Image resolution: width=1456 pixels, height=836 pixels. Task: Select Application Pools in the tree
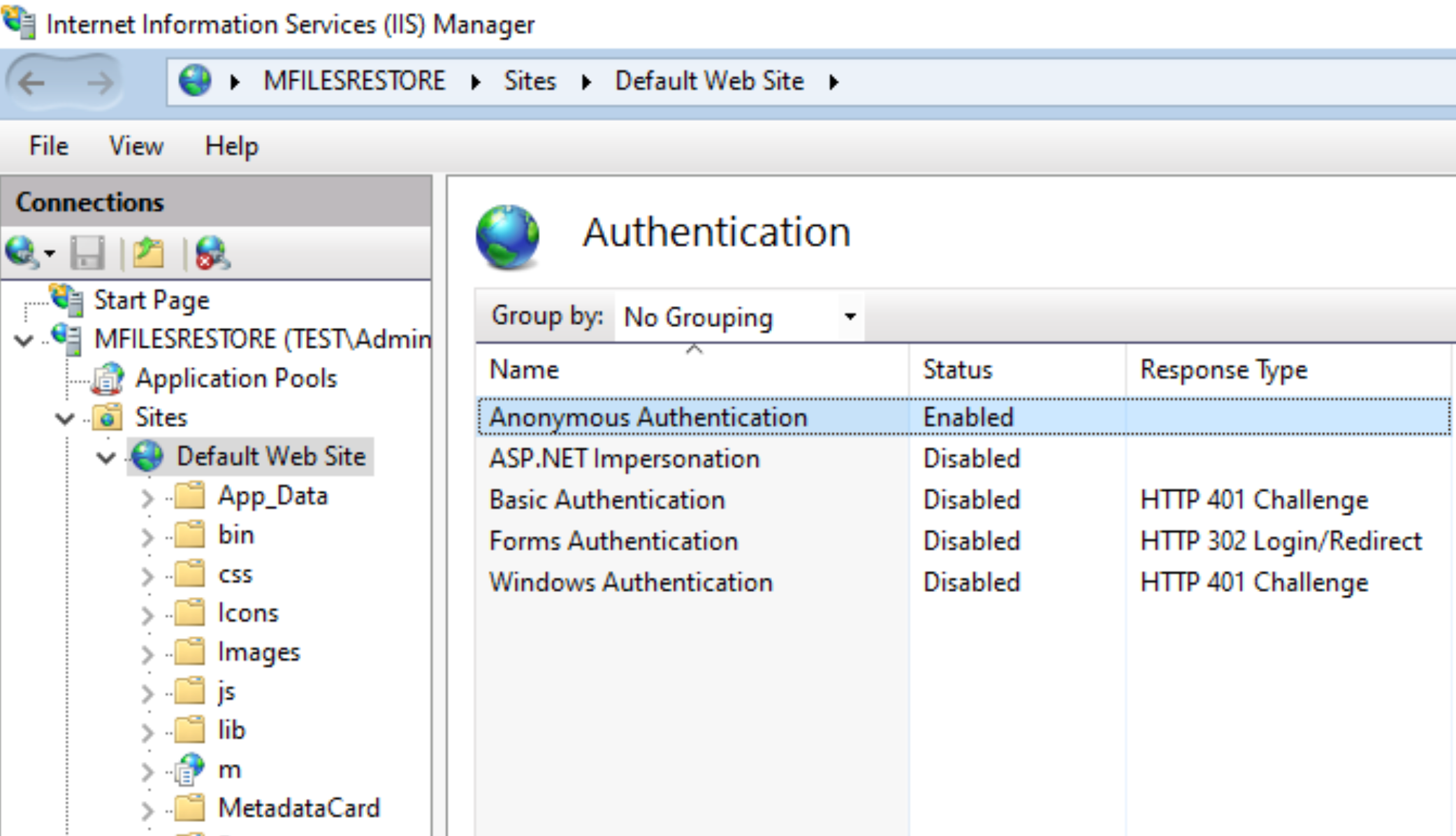[236, 378]
